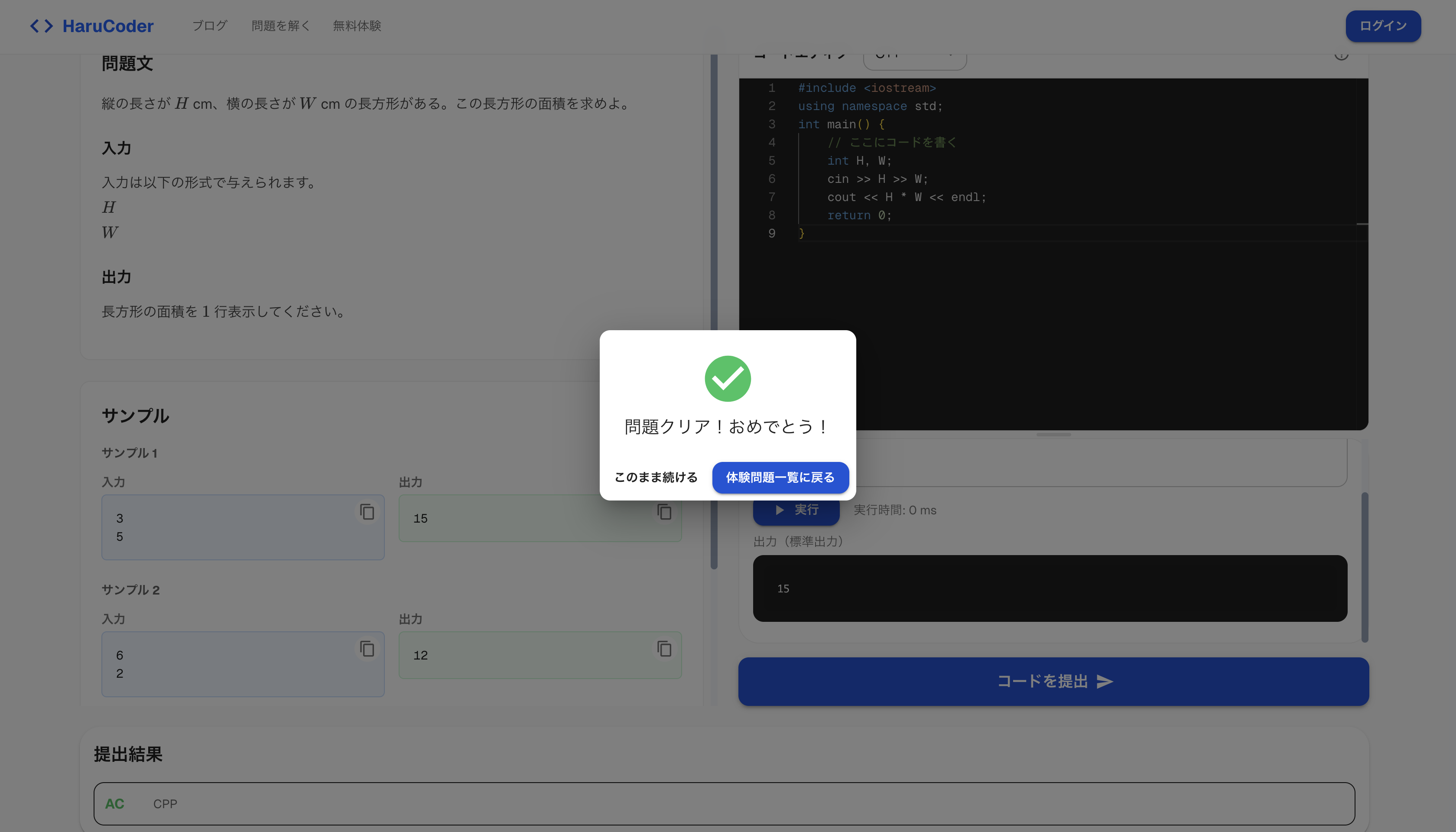Click the ログイン button
The width and height of the screenshot is (1456, 832).
(x=1383, y=26)
